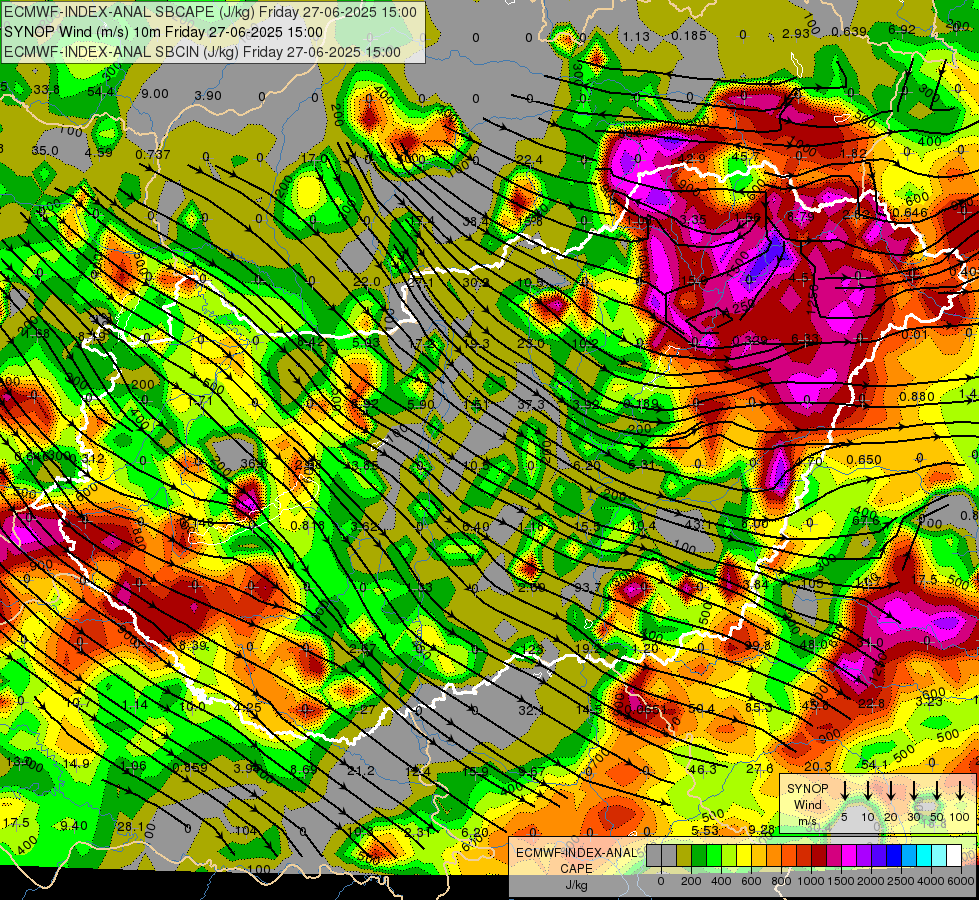
Task: Click the '37.3' value on the map
Action: pyautogui.click(x=531, y=405)
